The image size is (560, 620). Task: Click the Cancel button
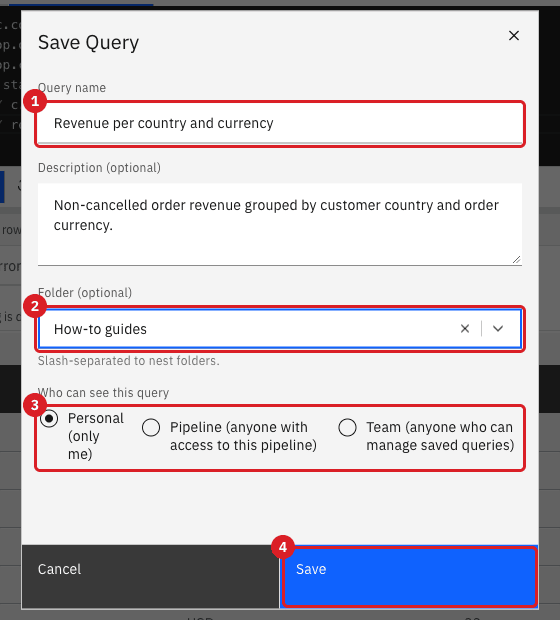click(x=150, y=576)
